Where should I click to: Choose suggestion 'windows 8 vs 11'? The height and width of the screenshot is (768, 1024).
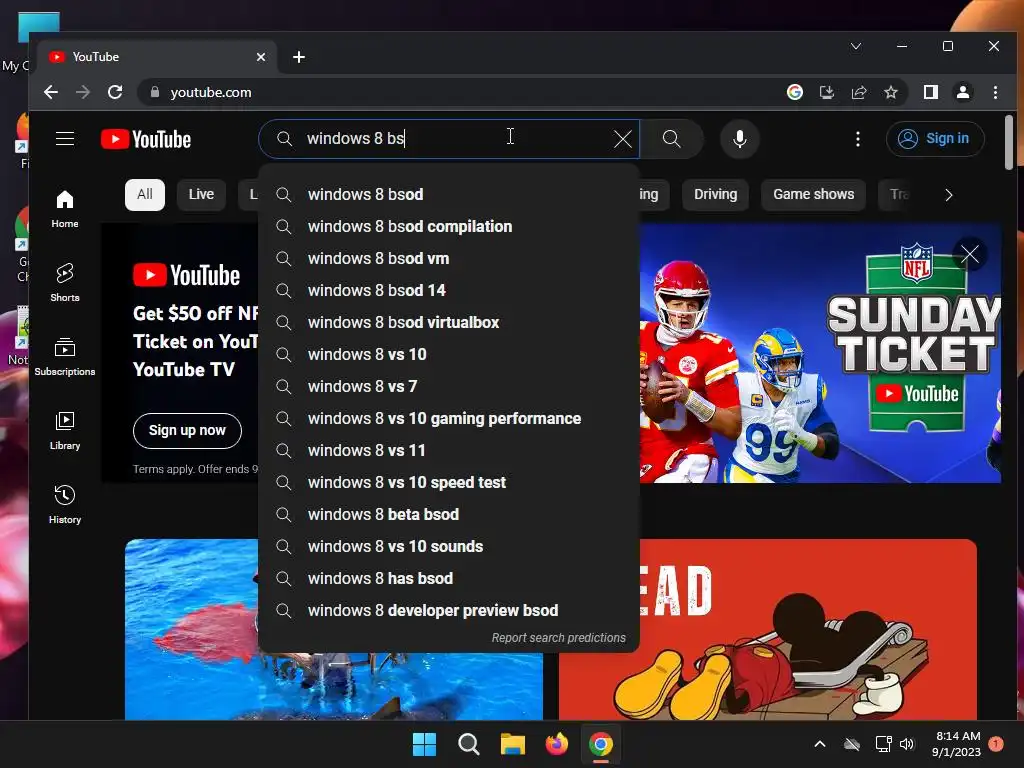(449, 451)
